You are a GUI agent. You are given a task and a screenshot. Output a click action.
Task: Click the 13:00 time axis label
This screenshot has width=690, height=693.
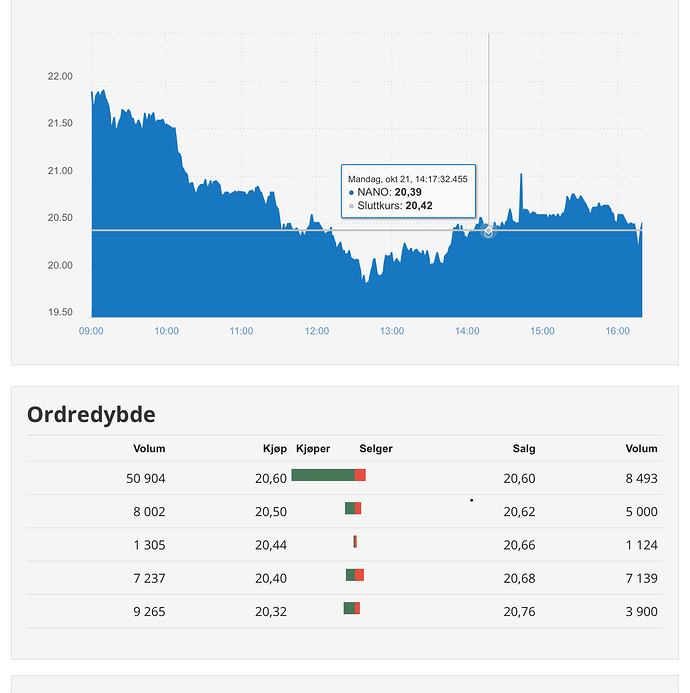(x=392, y=331)
